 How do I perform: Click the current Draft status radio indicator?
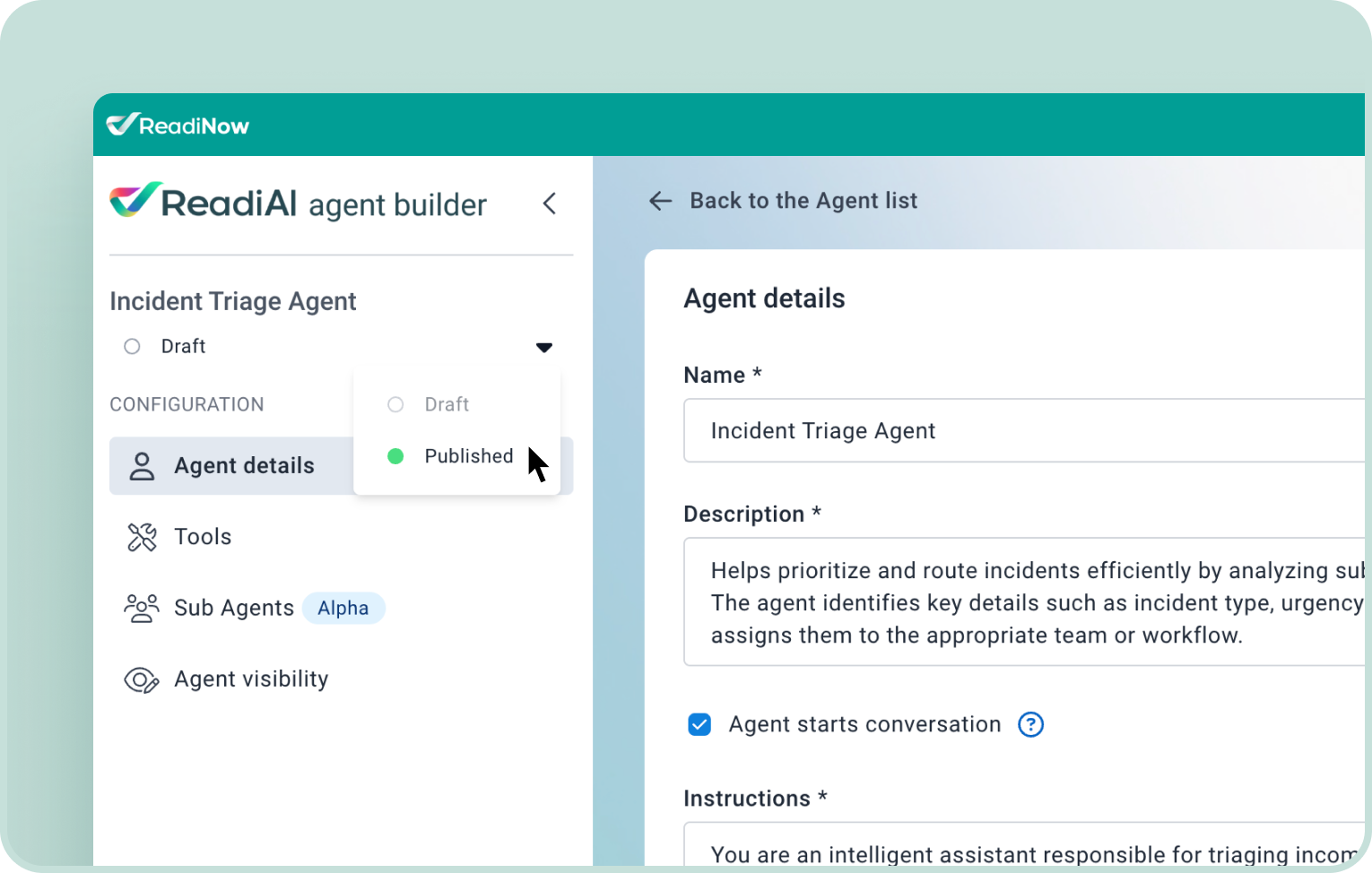coord(132,346)
